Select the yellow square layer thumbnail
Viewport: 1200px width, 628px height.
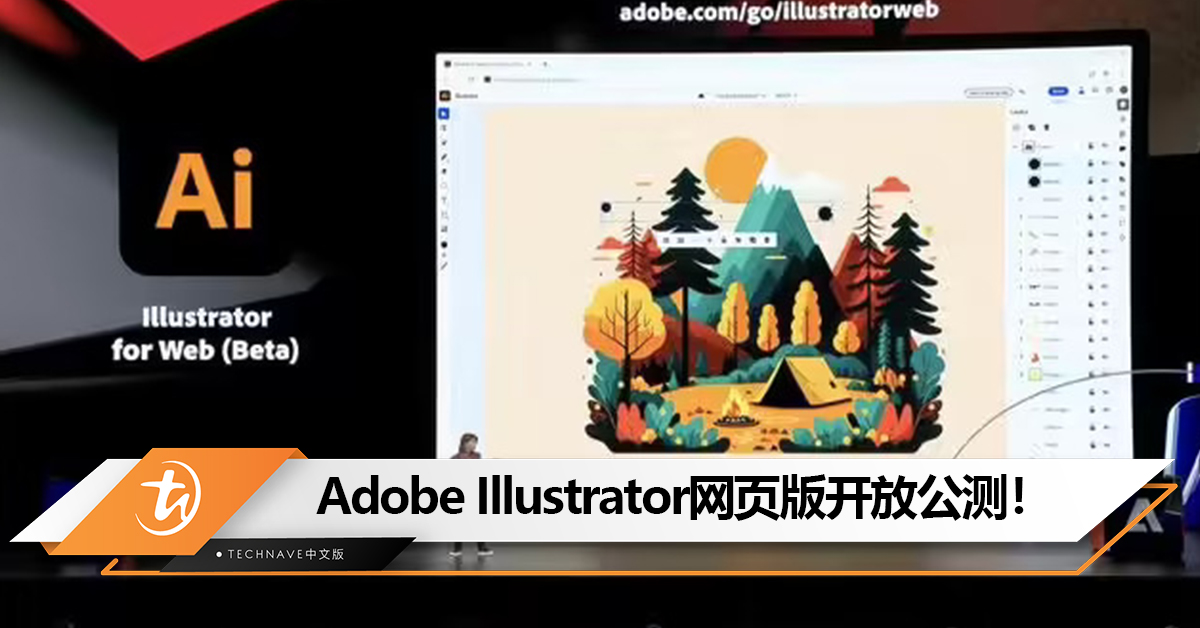tap(1035, 375)
